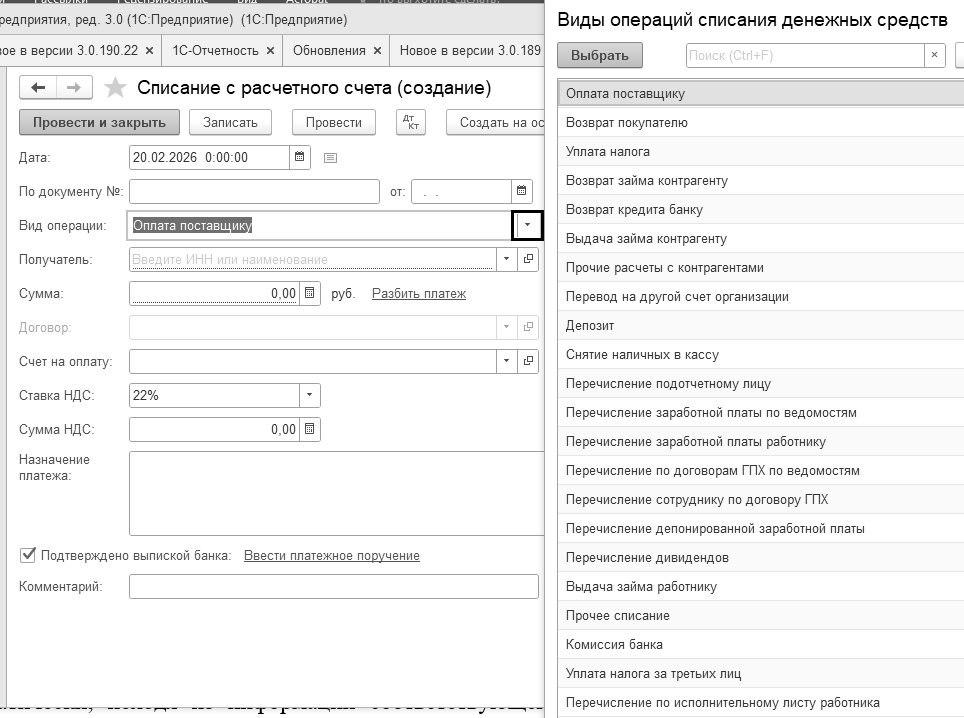This screenshot has height=718, width=964.
Task: Select 'Перечисление заработной платы работнику'
Action: tap(761, 441)
